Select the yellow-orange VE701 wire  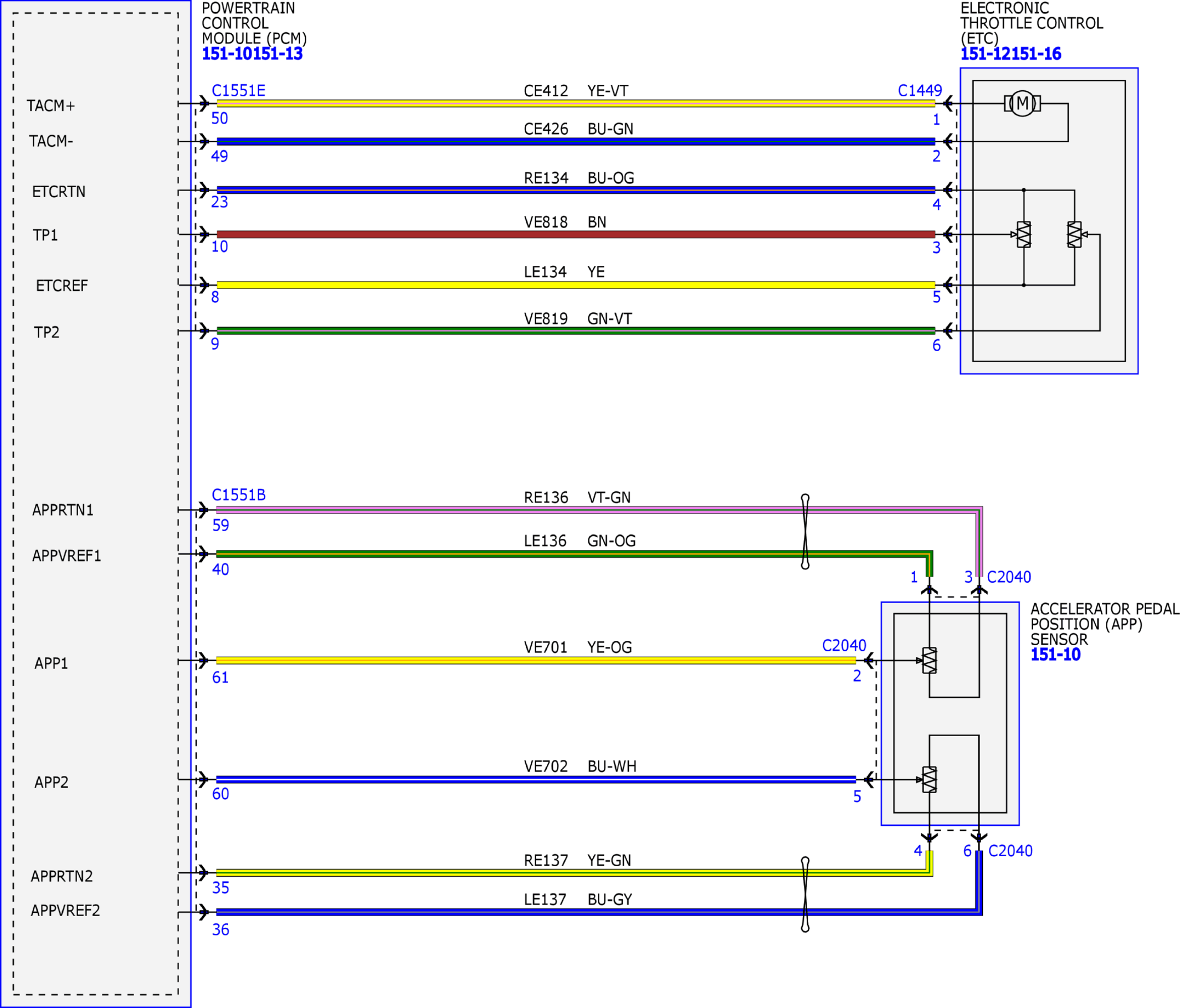536,661
